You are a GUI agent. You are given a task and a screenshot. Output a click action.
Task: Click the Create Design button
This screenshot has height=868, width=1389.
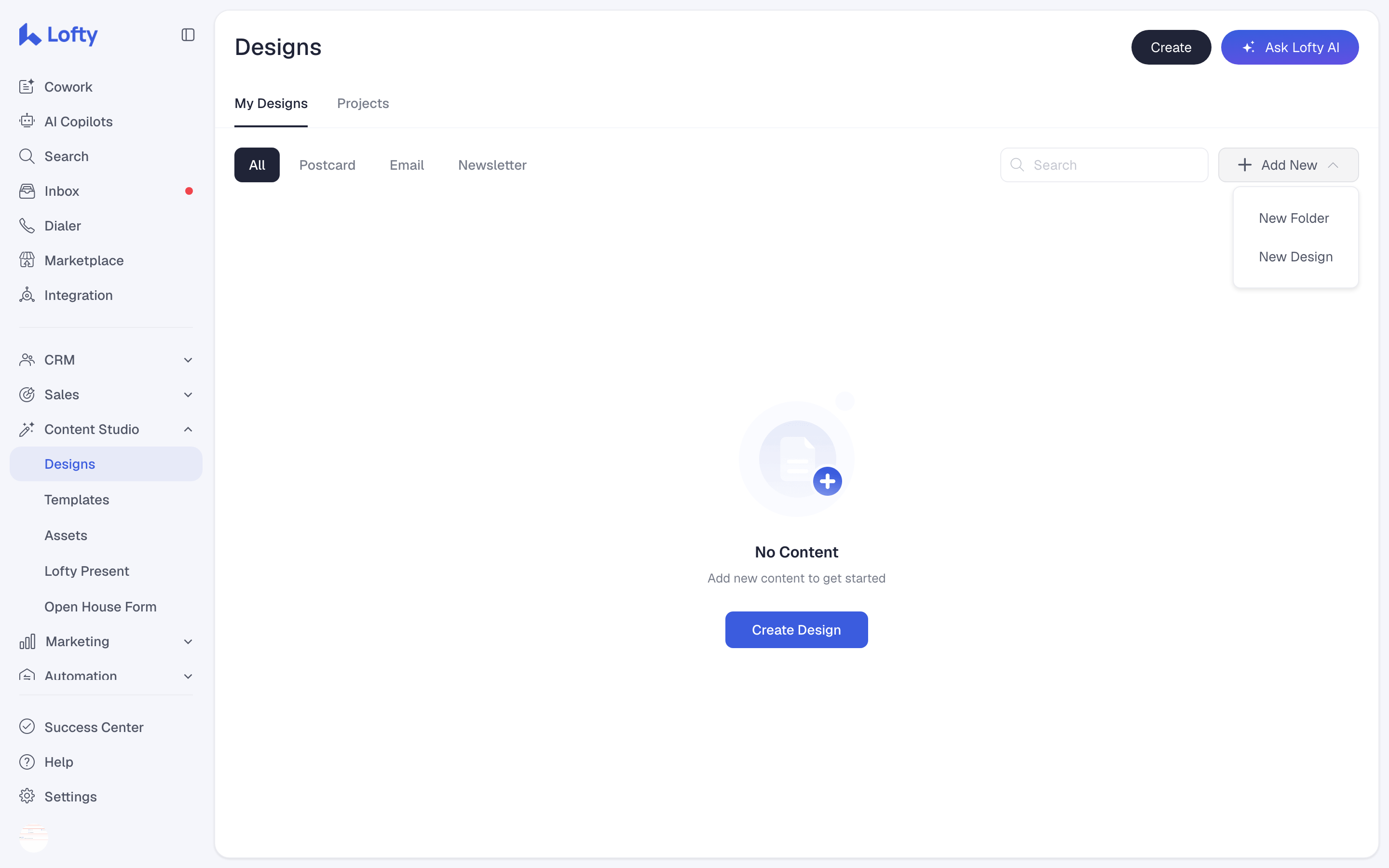(x=796, y=629)
